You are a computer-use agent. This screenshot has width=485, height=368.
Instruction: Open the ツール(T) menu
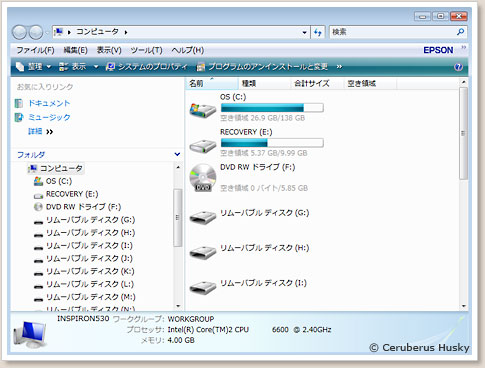tap(146, 50)
